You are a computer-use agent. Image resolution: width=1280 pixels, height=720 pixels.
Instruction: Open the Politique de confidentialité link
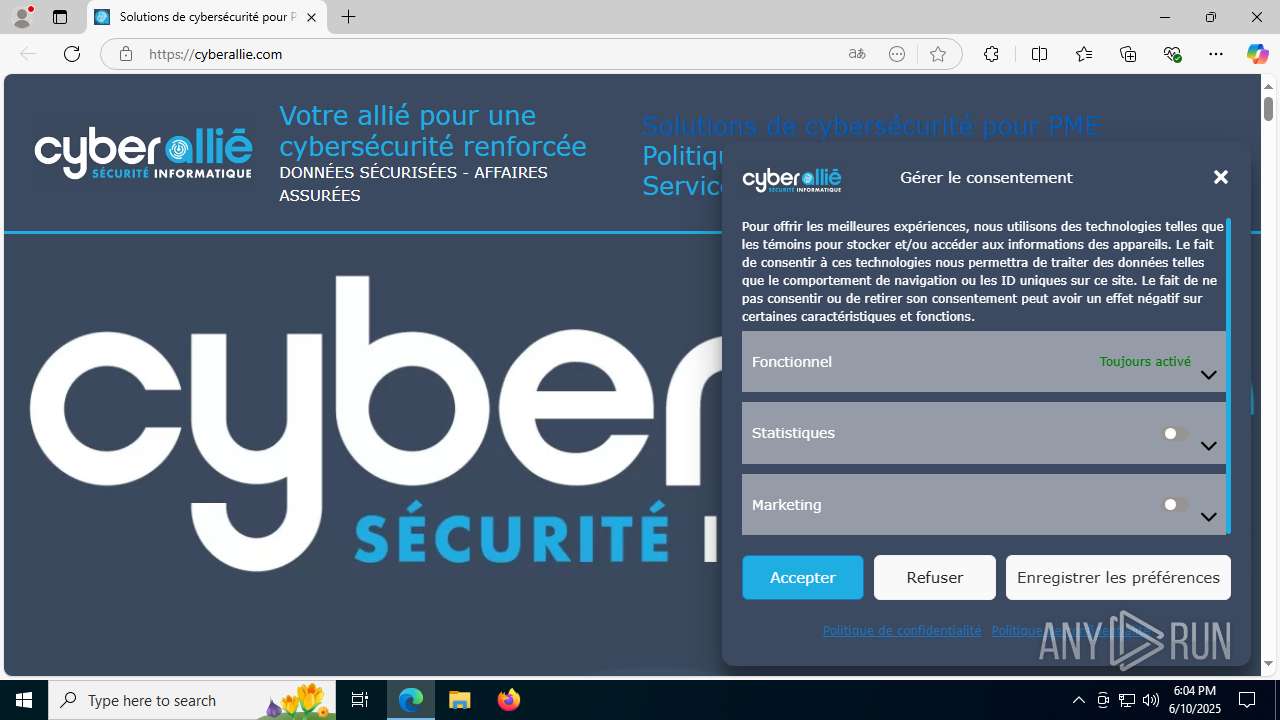902,630
